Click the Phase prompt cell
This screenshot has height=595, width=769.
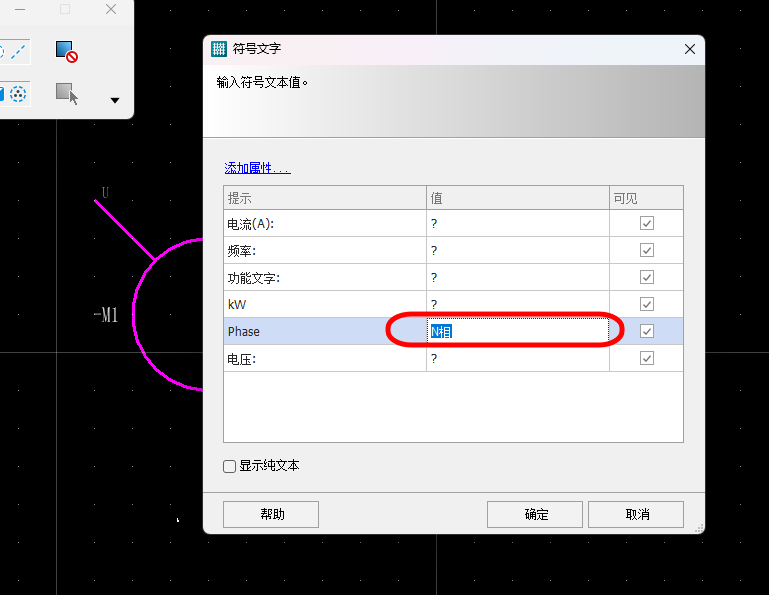point(325,331)
